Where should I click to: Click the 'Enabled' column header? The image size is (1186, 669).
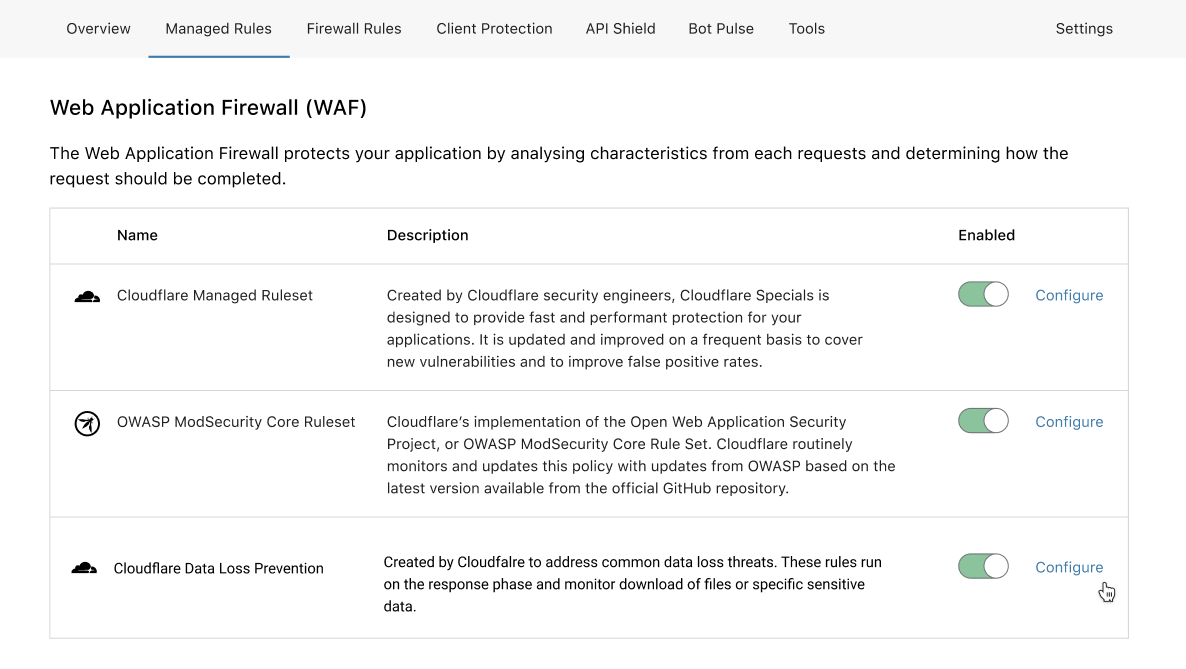(x=986, y=235)
